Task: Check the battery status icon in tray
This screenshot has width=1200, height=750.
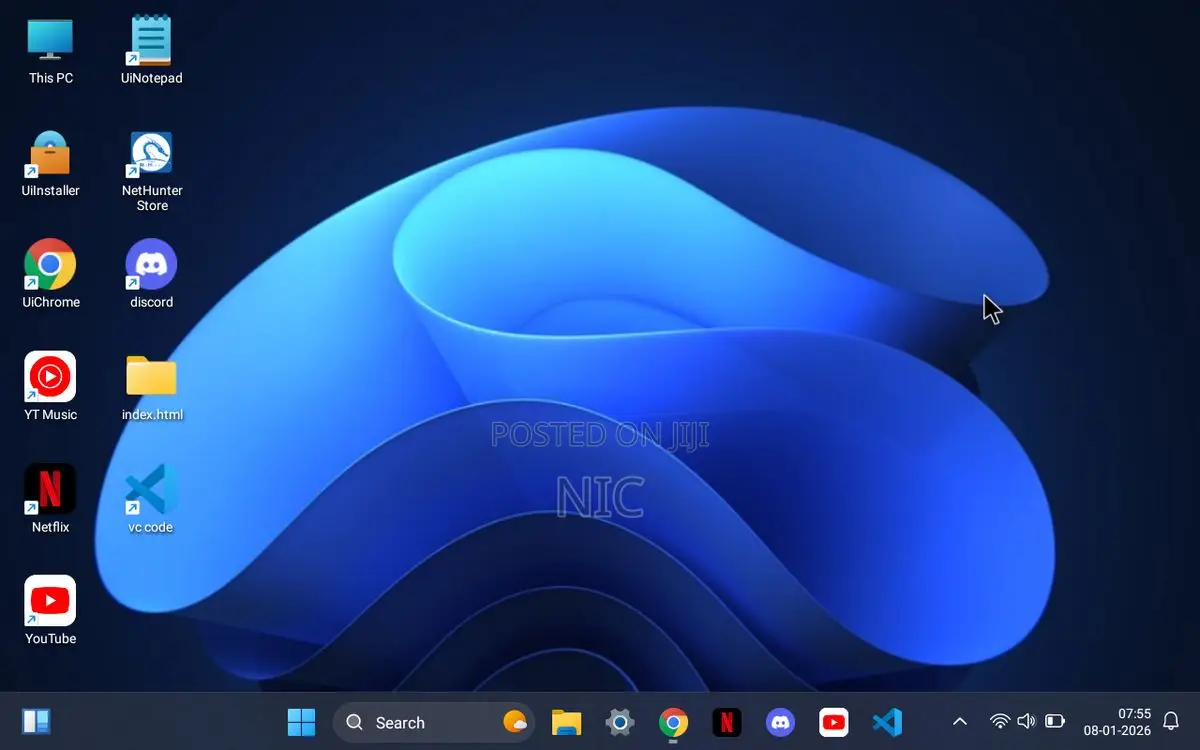Action: (x=1055, y=721)
